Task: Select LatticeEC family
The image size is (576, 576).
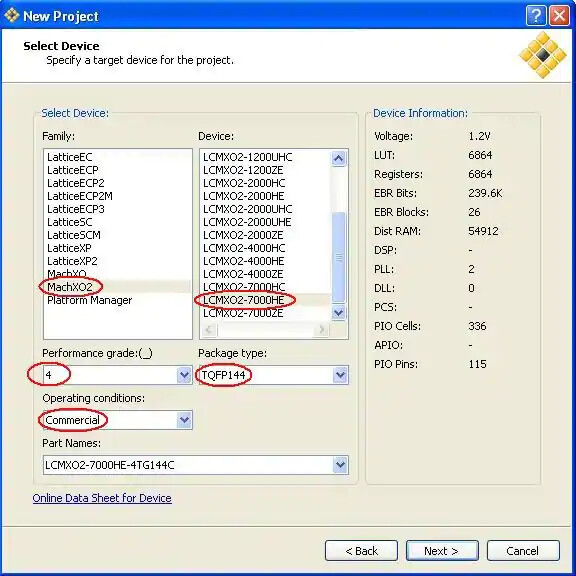Action: click(x=70, y=157)
